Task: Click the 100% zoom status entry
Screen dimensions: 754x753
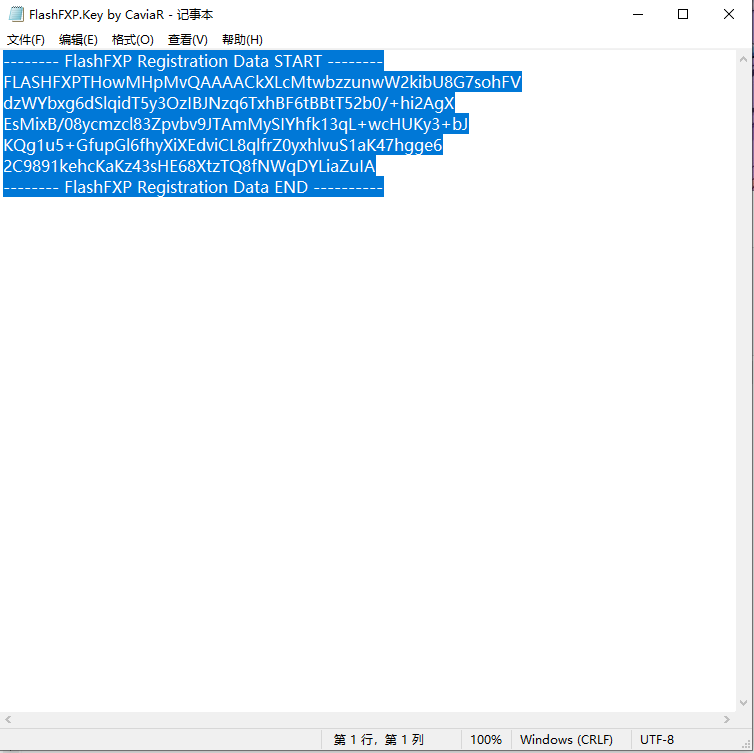Action: point(486,740)
